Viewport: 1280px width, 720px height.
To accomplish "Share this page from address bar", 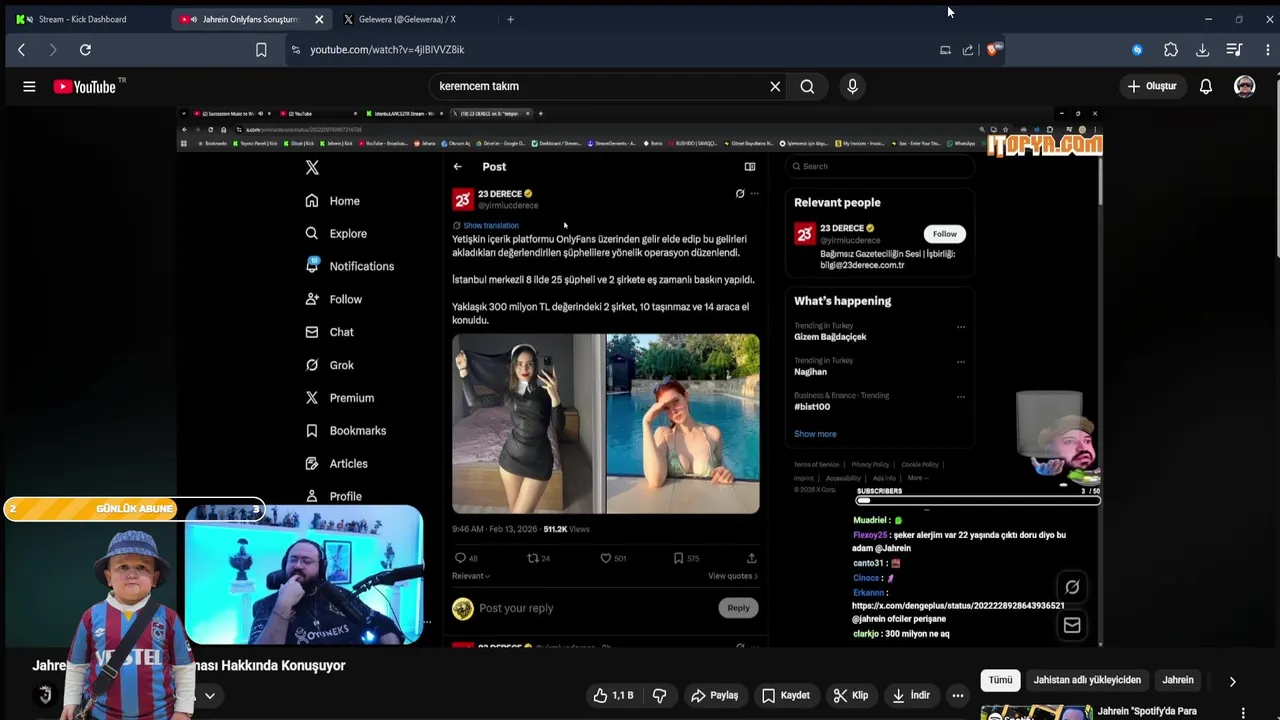I will click(x=968, y=50).
